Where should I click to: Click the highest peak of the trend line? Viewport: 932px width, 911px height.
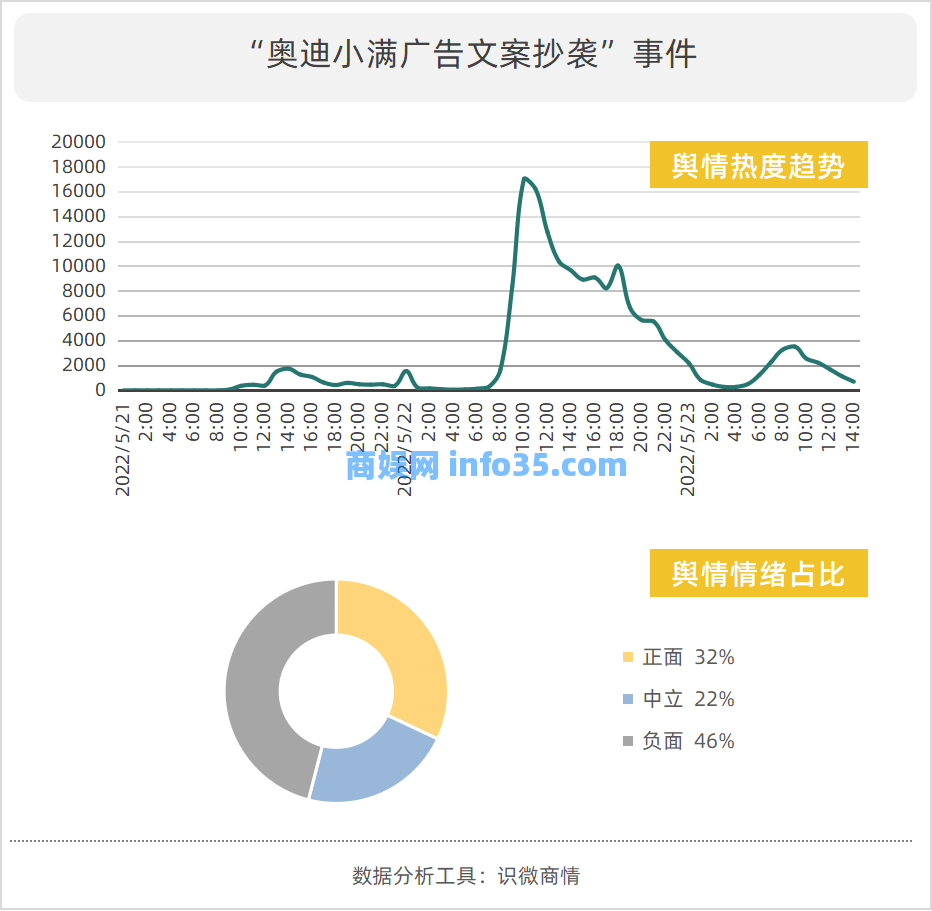coord(524,178)
